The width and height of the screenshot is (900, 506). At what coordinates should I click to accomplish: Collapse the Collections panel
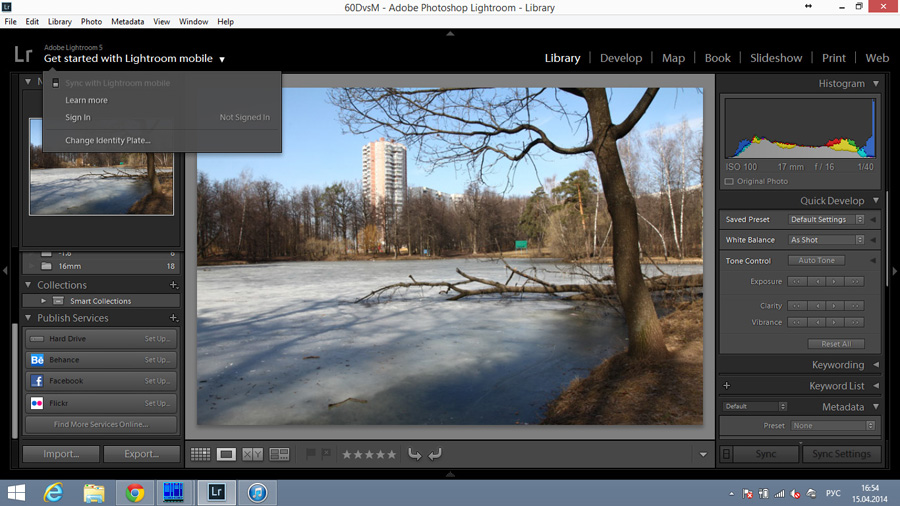[28, 285]
